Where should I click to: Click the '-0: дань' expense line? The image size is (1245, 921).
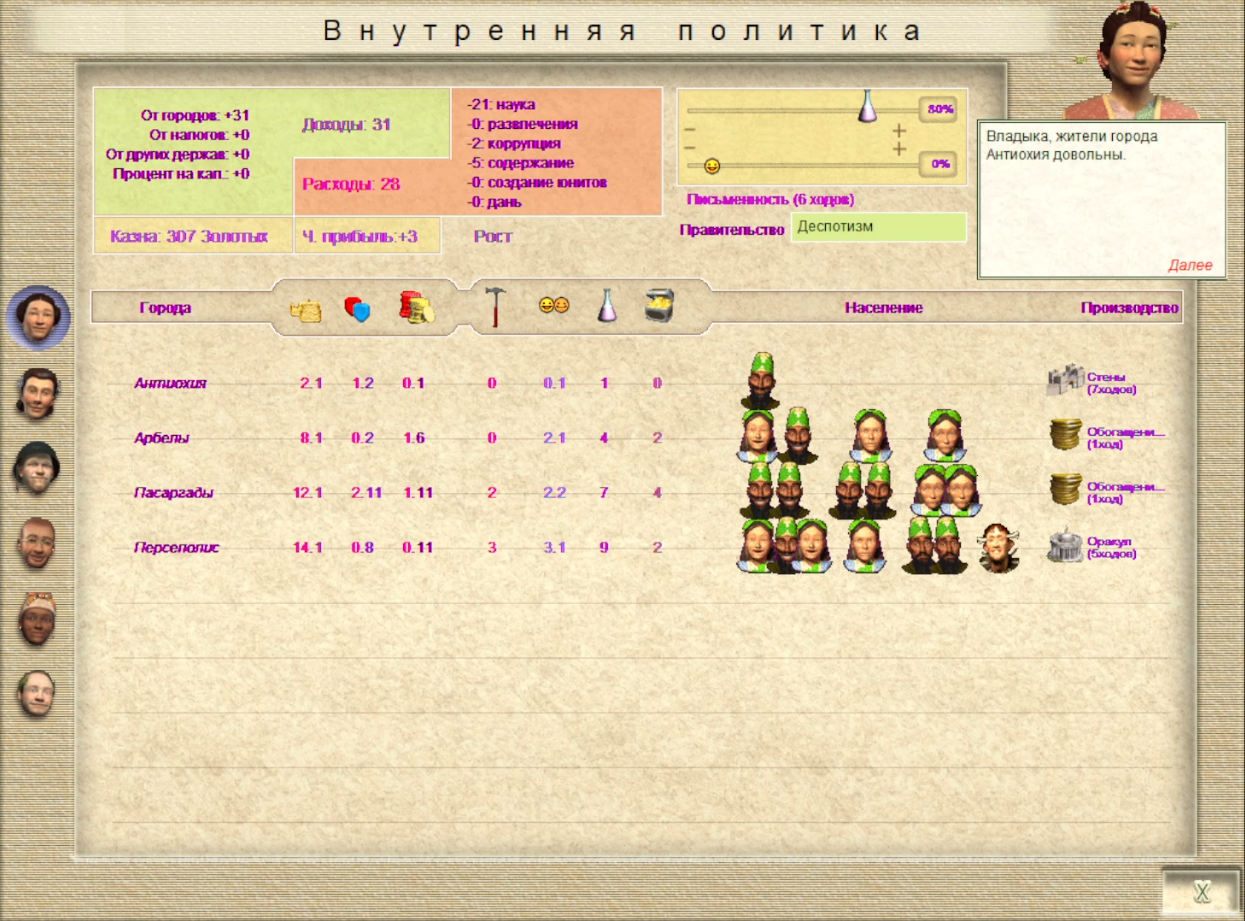click(493, 202)
